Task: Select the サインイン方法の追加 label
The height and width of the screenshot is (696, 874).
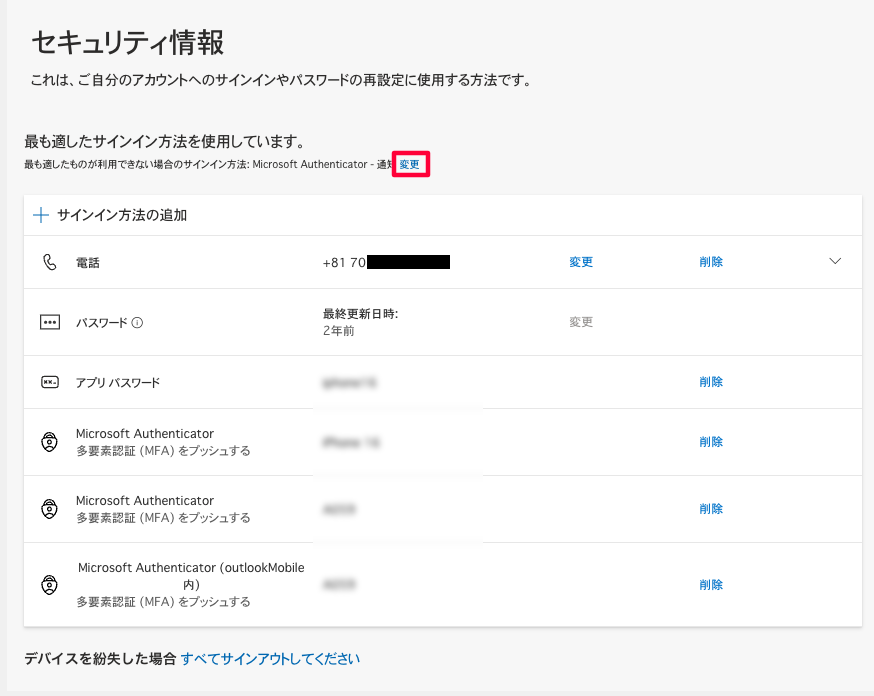Action: [122, 215]
